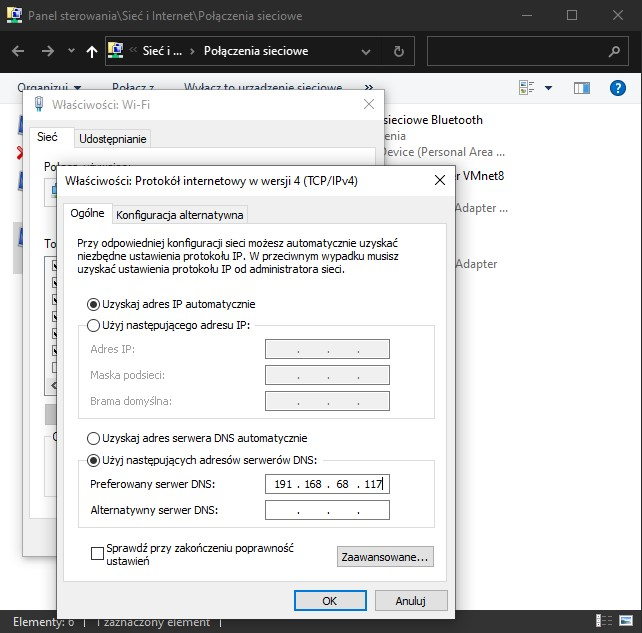The image size is (642, 633).
Task: Go up one folder level
Action: [92, 51]
